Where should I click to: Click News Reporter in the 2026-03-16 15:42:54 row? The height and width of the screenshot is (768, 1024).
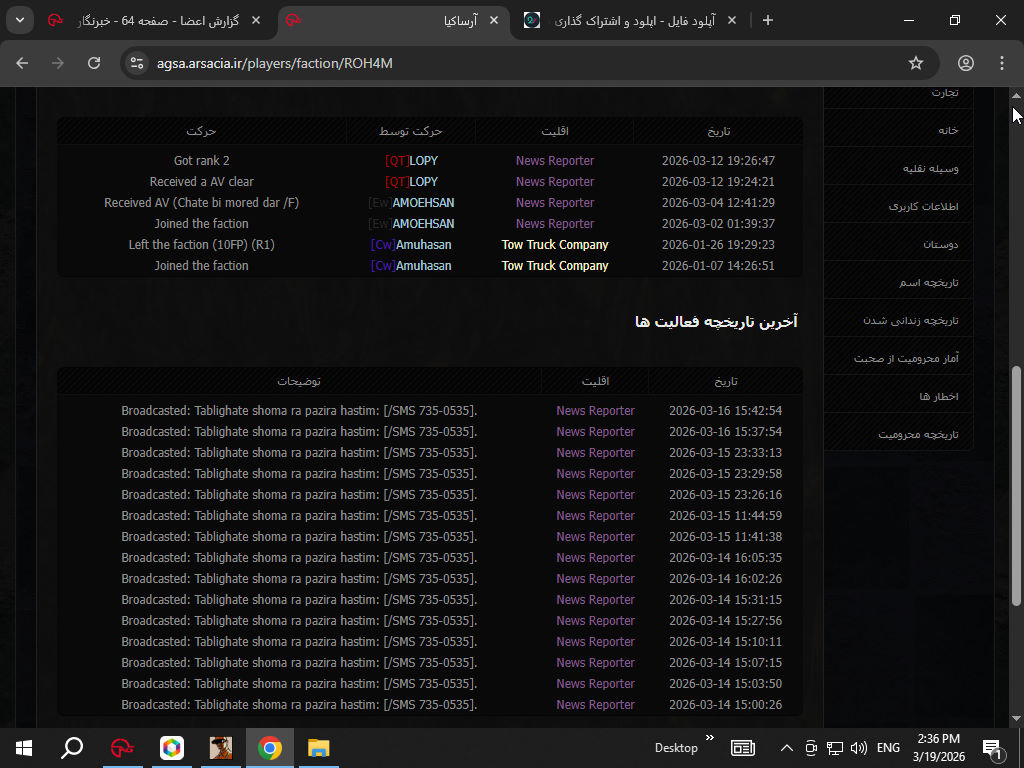tap(595, 410)
